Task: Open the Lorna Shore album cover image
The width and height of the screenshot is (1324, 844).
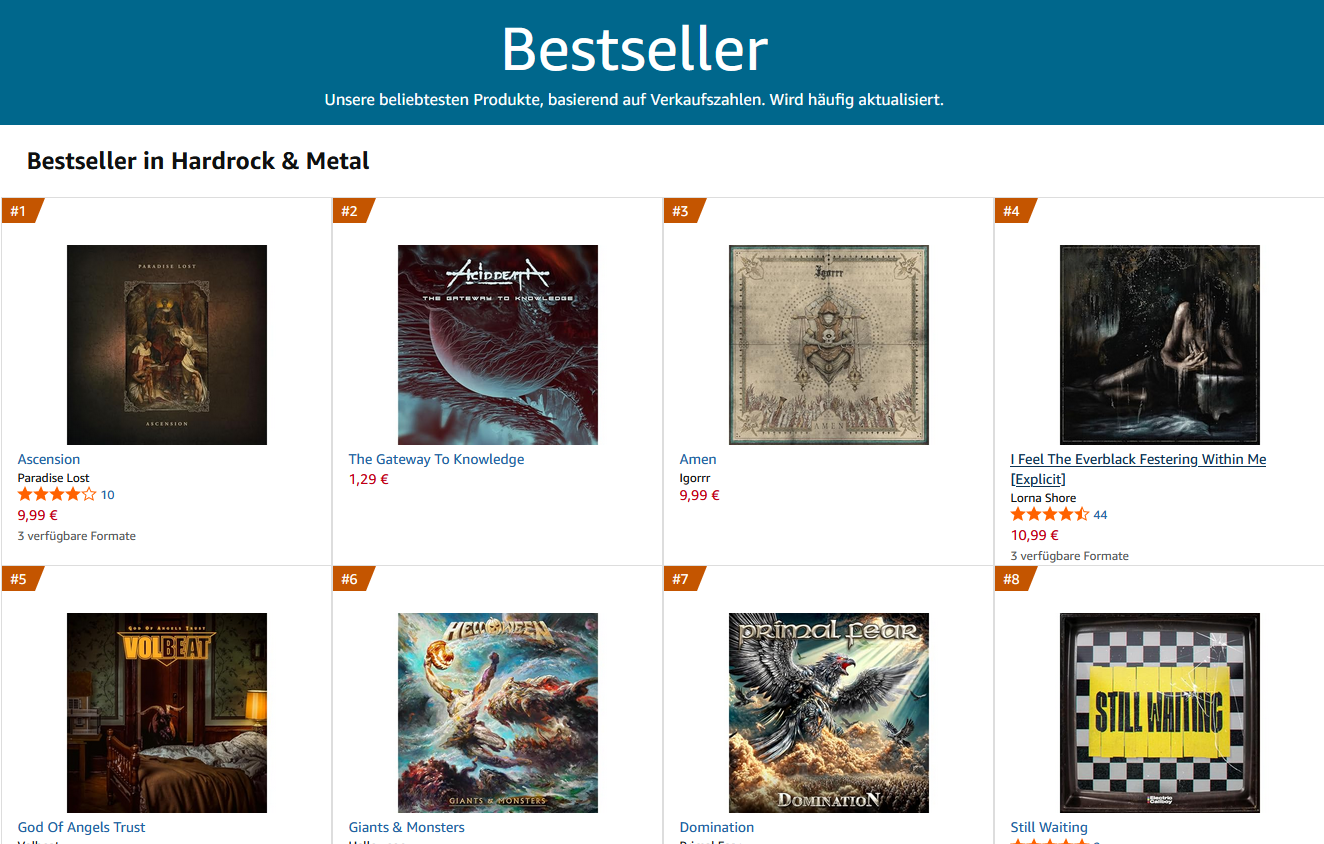Action: click(1160, 345)
